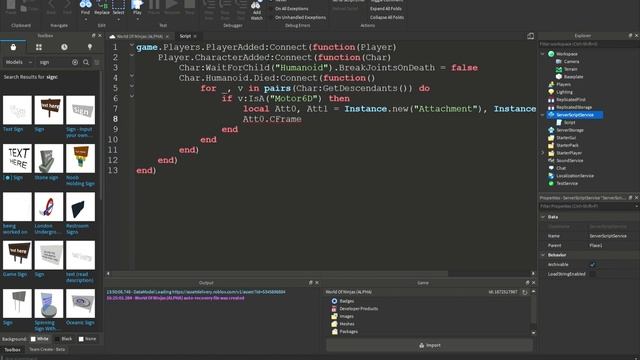Click the toolbox search field containing 'sign'
Image resolution: width=640 pixels, height=360 pixels.
click(x=54, y=62)
